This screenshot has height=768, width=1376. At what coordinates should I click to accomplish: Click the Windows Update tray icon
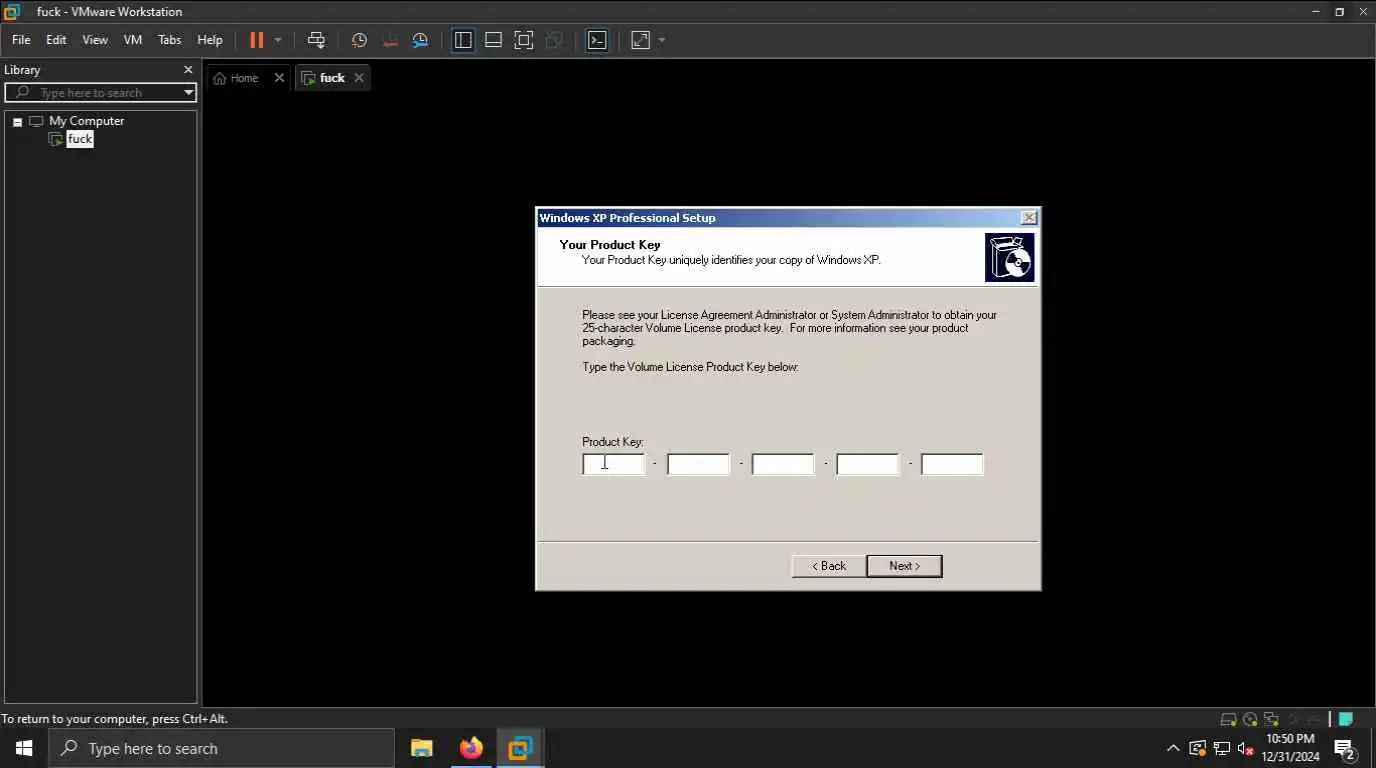1198,748
